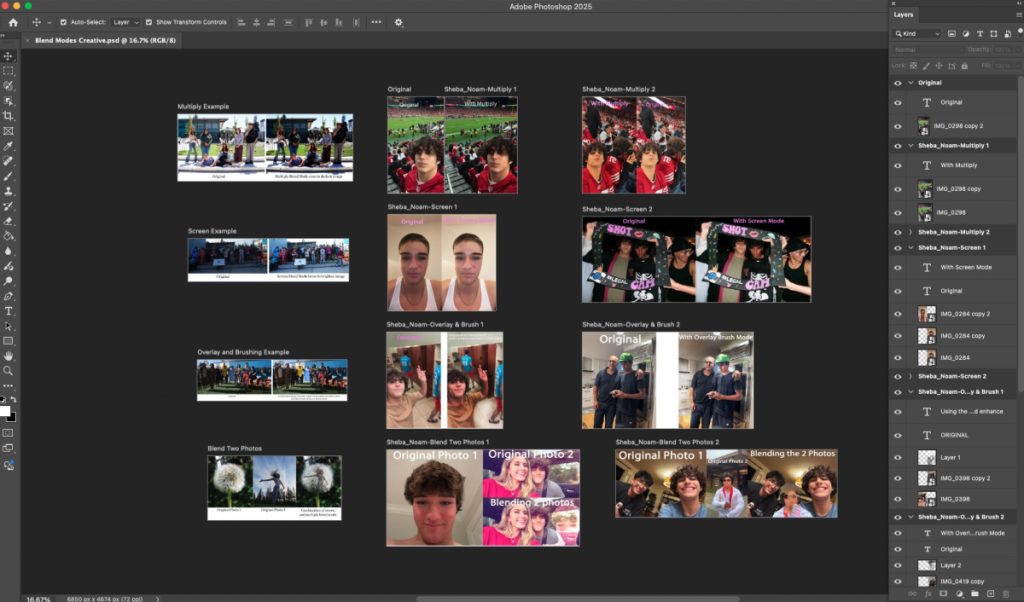The image size is (1024, 602).
Task: Filter layers by pixel layers icon
Action: pyautogui.click(x=952, y=33)
